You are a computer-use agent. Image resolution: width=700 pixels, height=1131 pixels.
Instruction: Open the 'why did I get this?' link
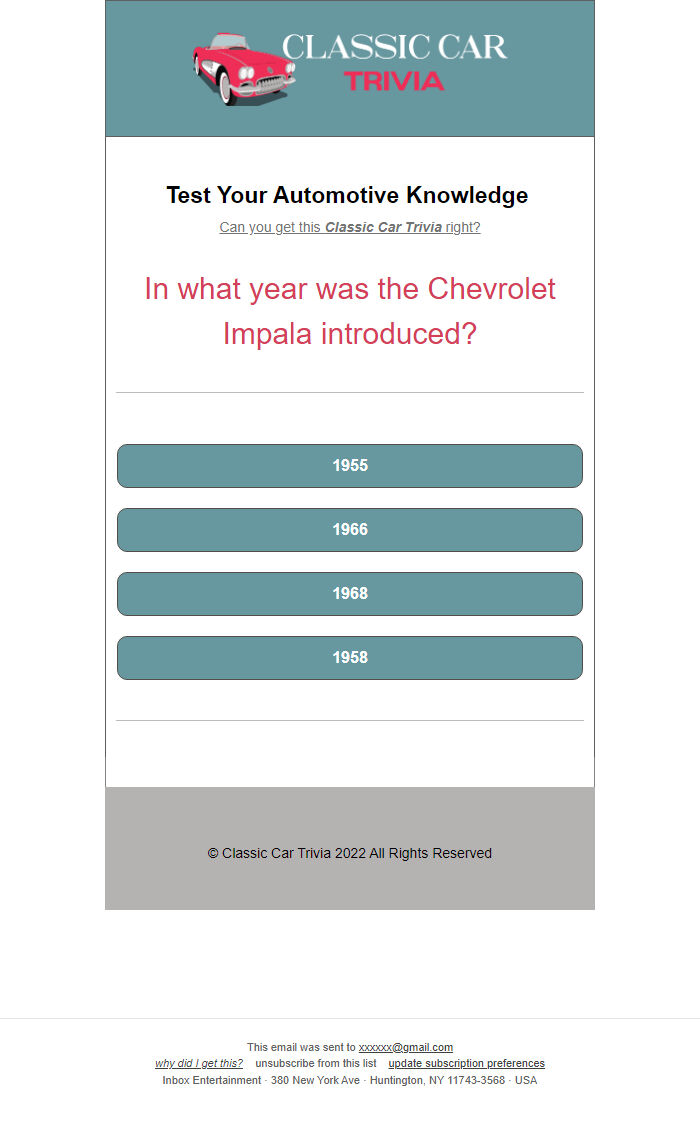(199, 1063)
